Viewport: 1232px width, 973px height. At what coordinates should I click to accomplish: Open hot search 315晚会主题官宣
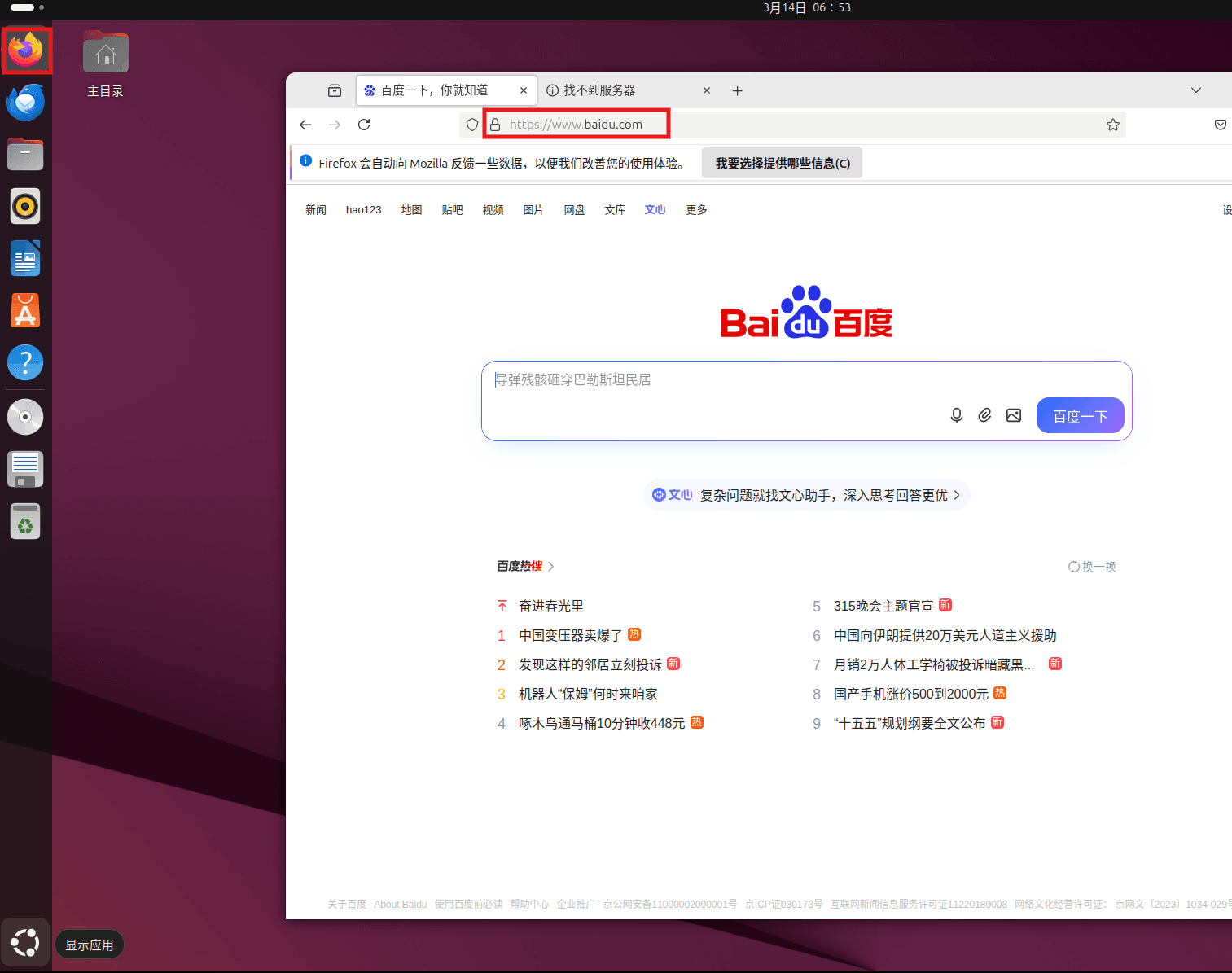pos(883,606)
